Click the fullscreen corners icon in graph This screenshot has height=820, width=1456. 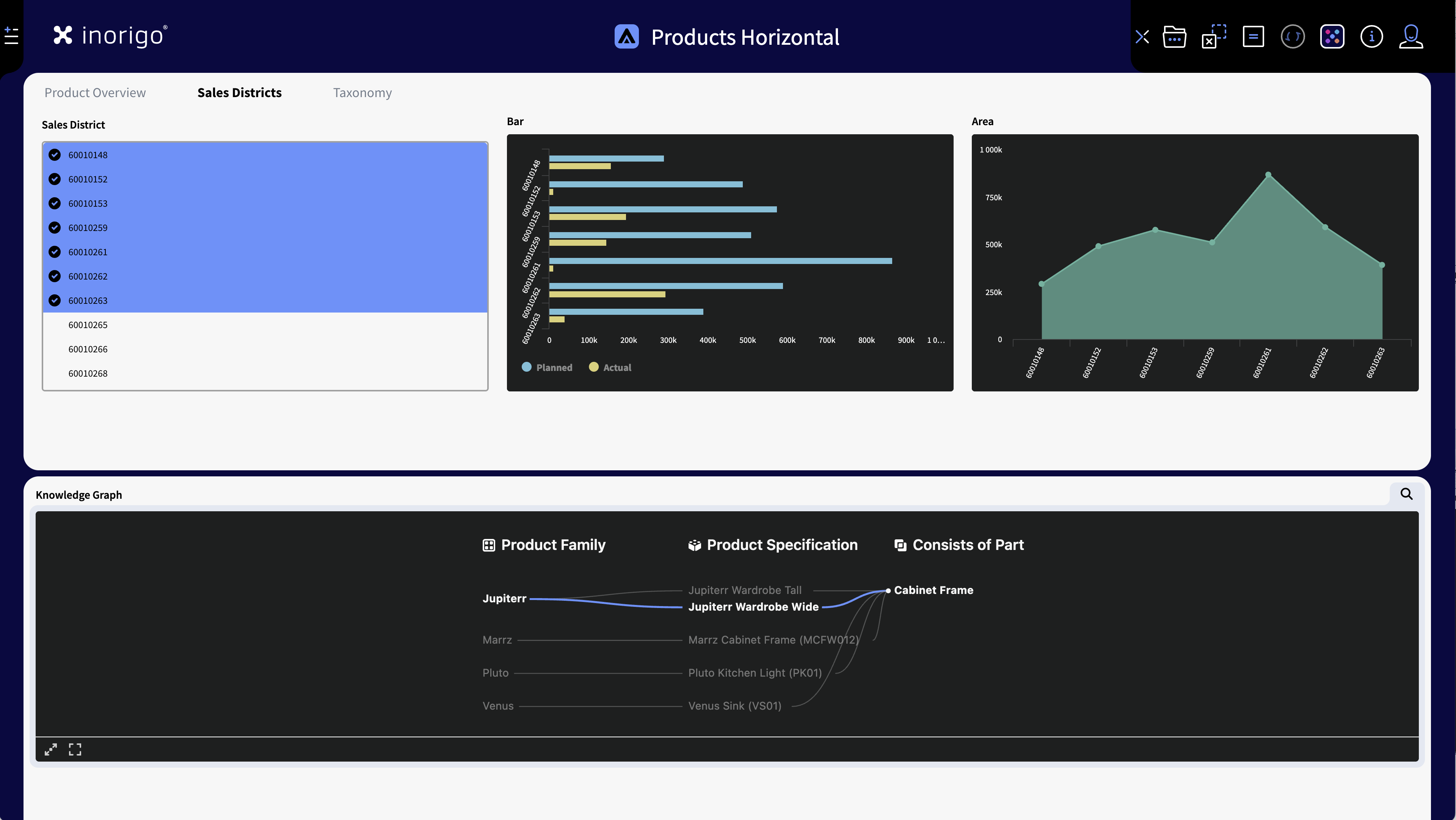[75, 749]
